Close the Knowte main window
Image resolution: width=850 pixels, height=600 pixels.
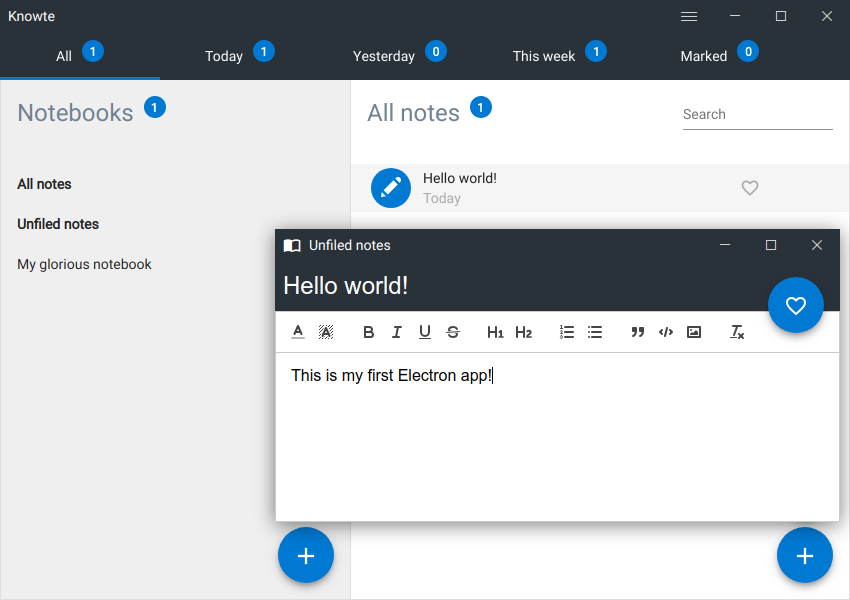pyautogui.click(x=827, y=16)
